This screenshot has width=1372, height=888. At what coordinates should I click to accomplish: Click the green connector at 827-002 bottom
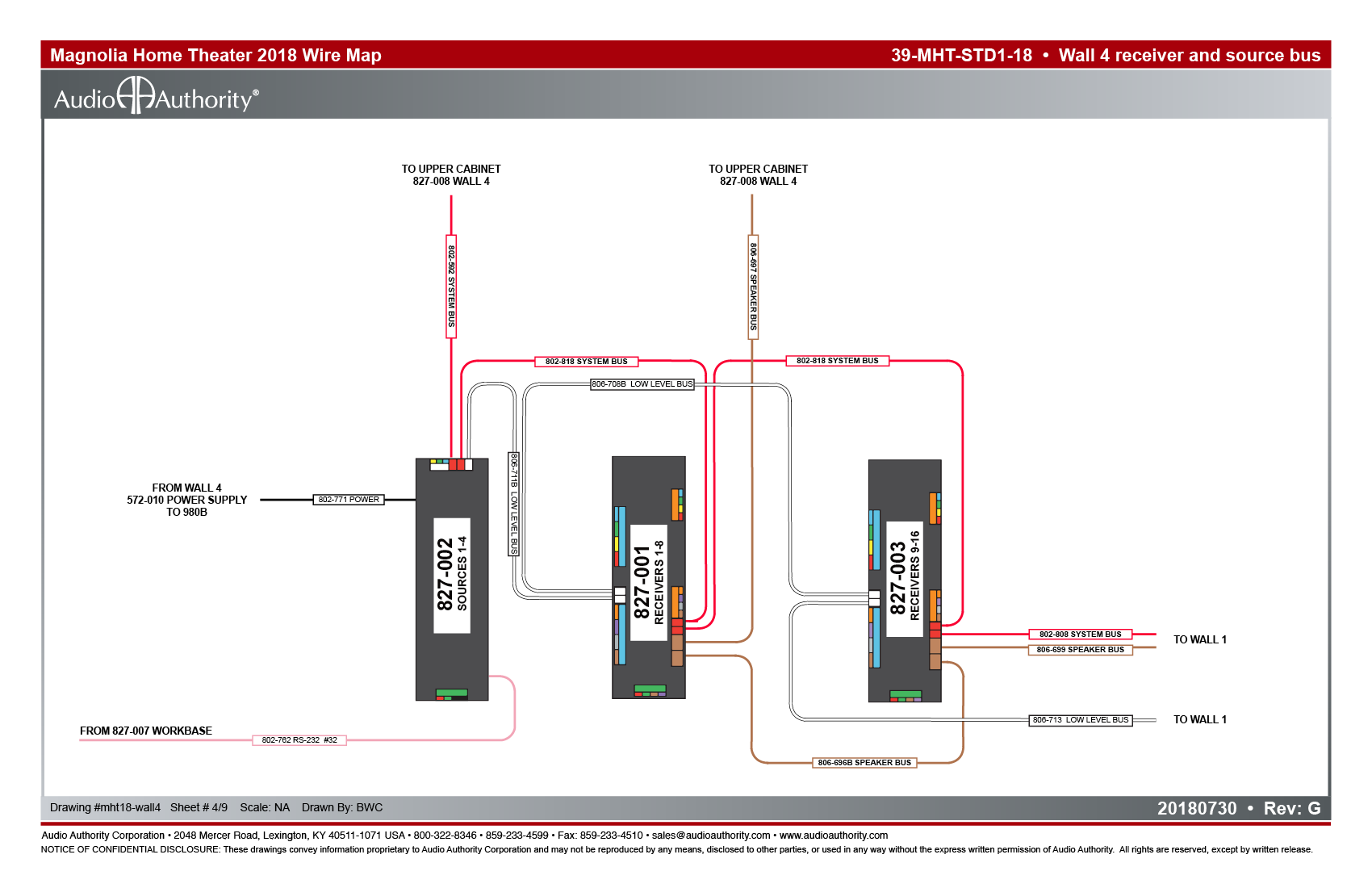click(x=452, y=693)
